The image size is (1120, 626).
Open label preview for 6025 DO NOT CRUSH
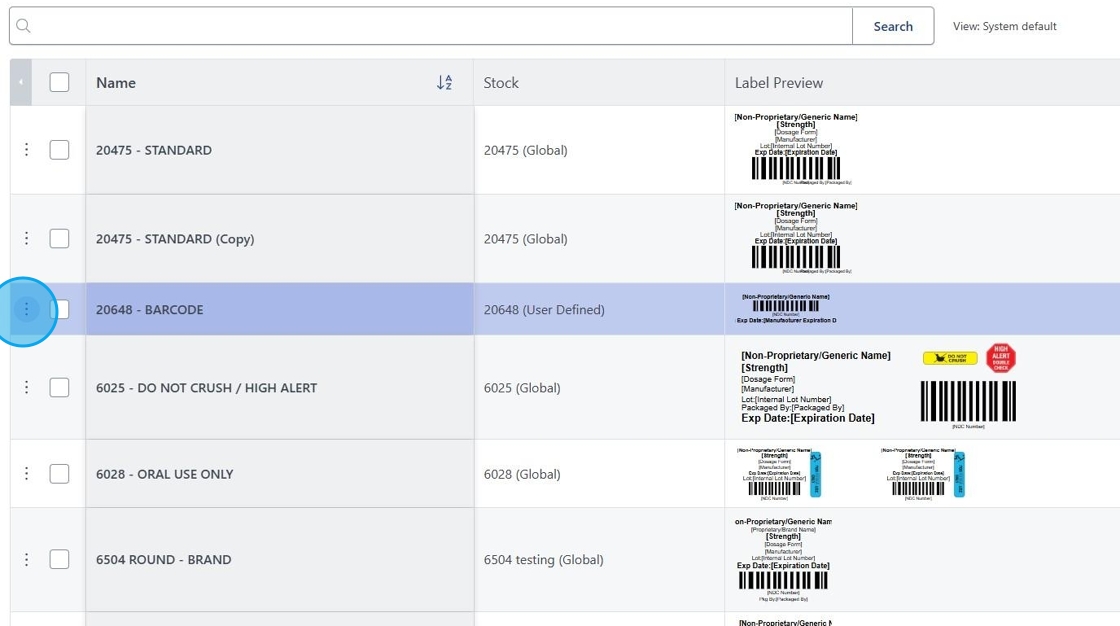click(x=878, y=387)
